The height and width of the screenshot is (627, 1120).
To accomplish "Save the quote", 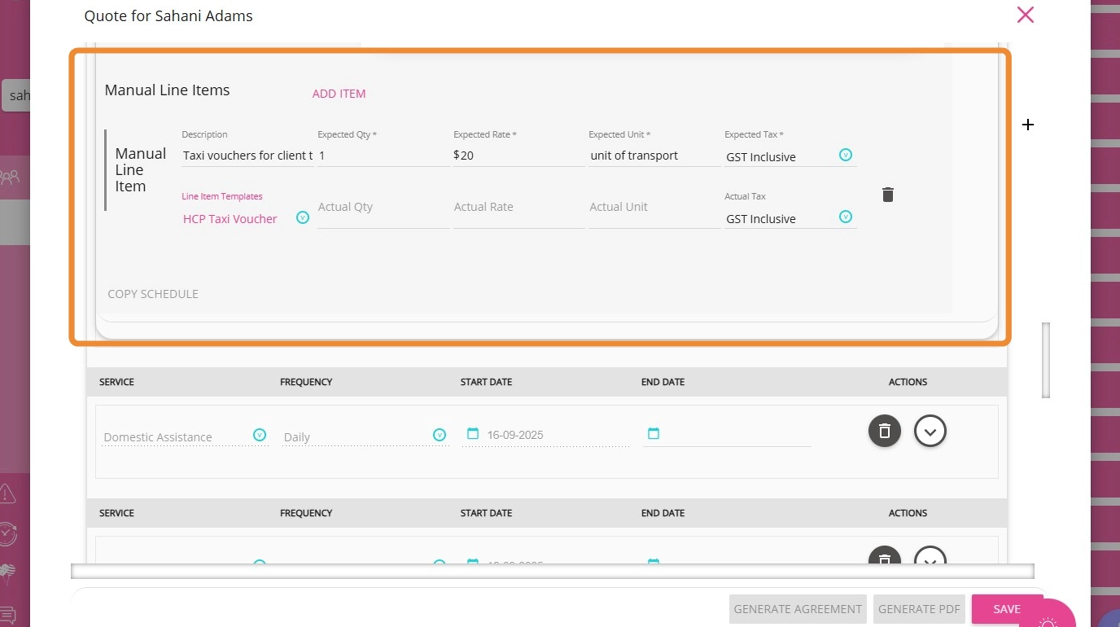I will coord(1006,609).
